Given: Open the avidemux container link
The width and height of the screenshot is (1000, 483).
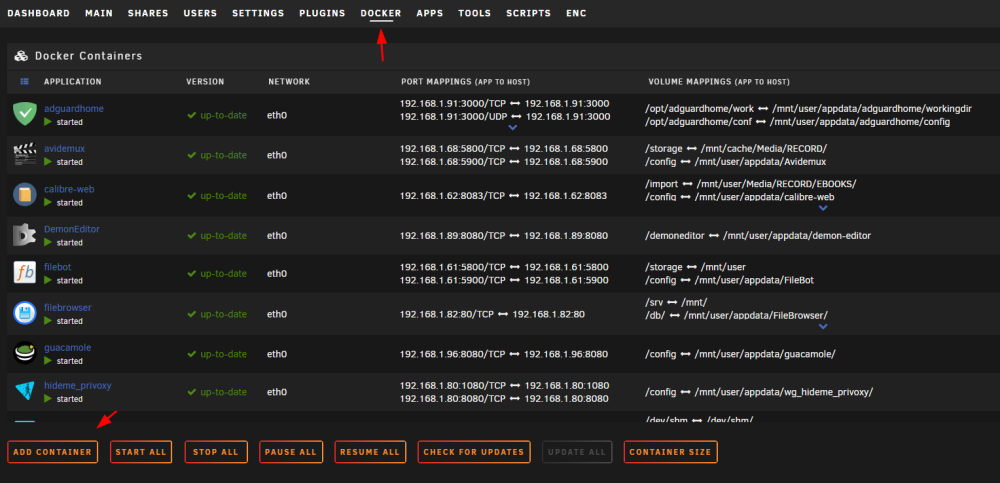Looking at the screenshot, I should pyautogui.click(x=64, y=149).
